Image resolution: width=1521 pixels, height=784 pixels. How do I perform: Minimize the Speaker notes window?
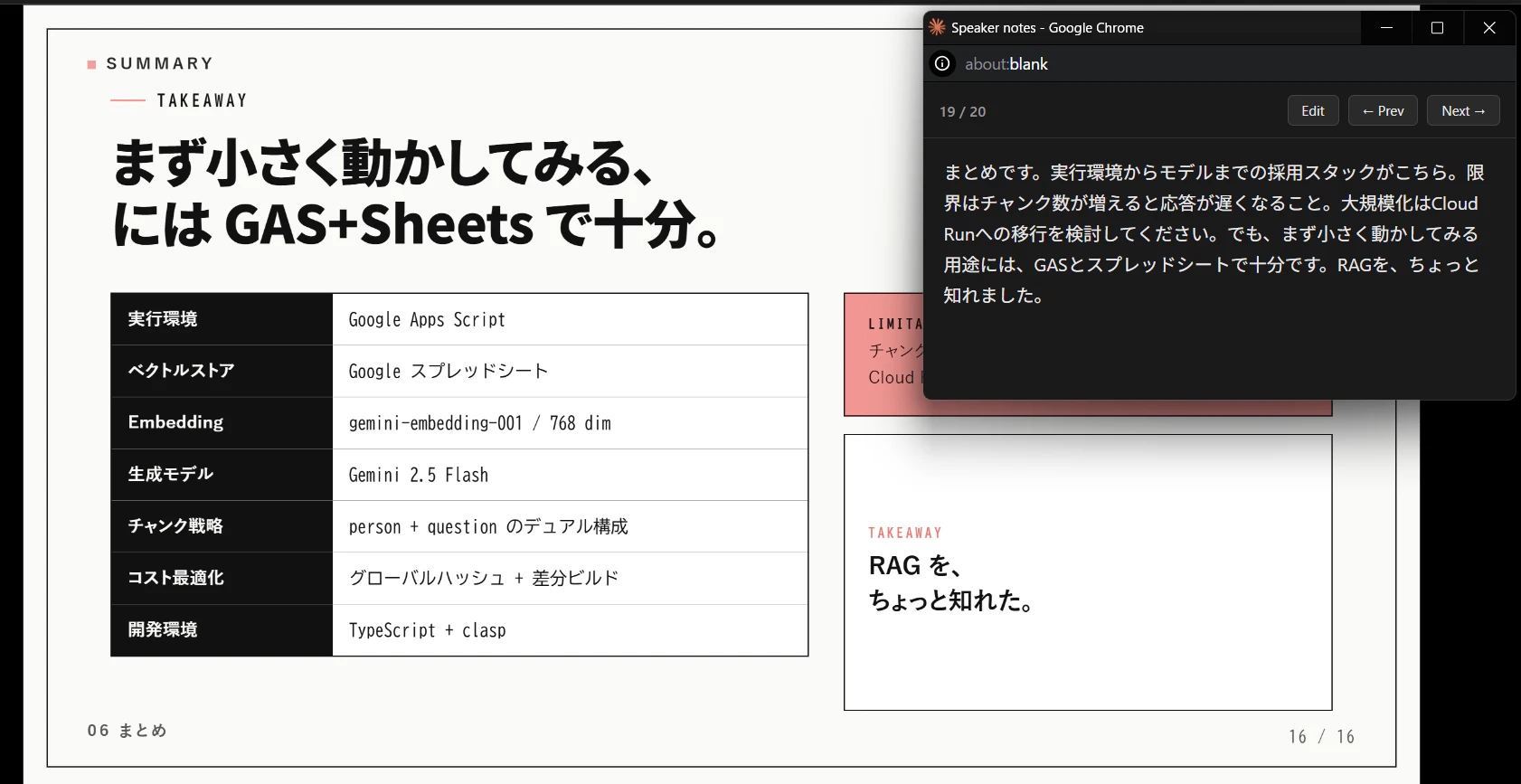pos(1386,28)
